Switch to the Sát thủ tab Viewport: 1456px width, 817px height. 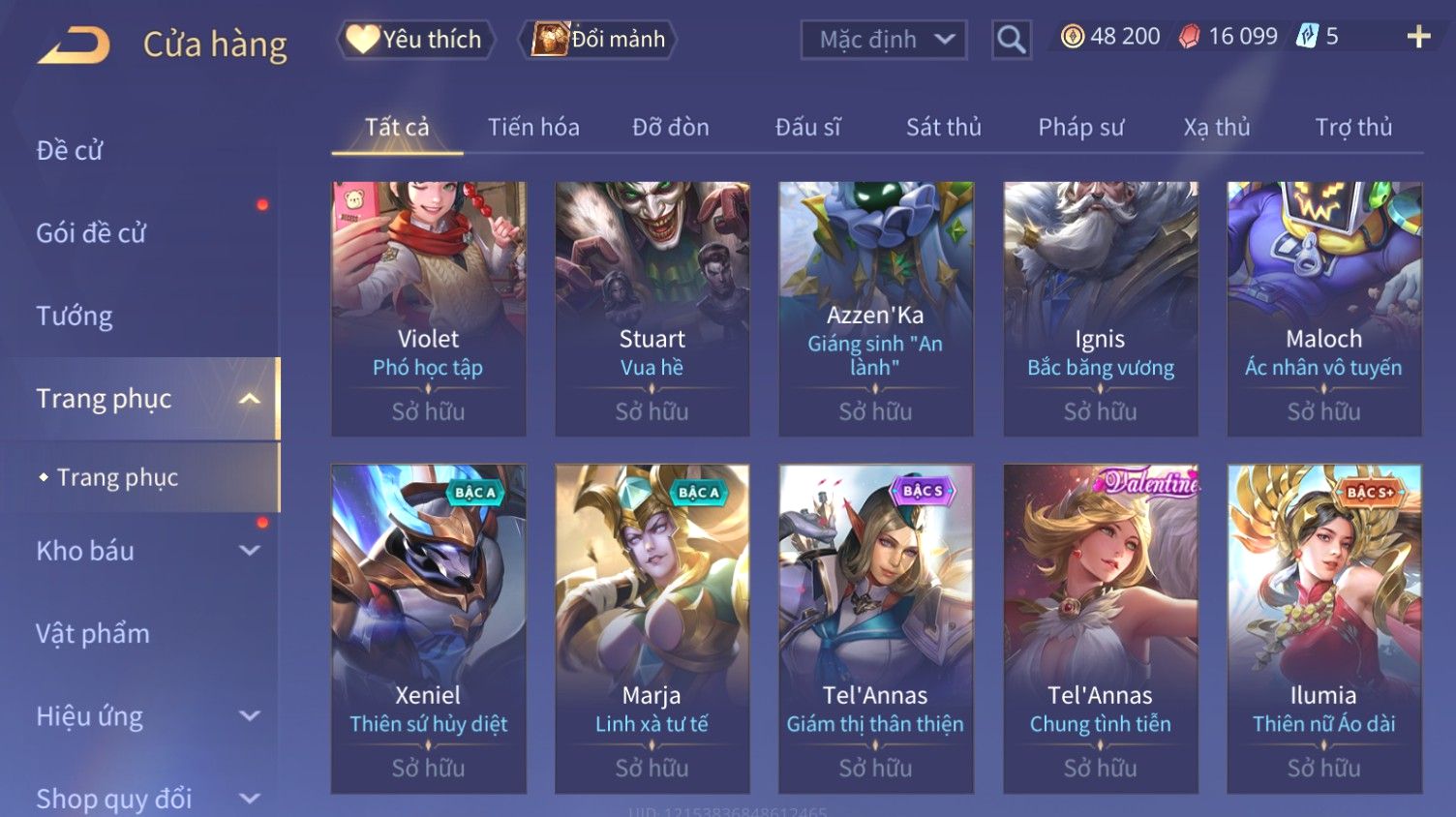pyautogui.click(x=943, y=127)
